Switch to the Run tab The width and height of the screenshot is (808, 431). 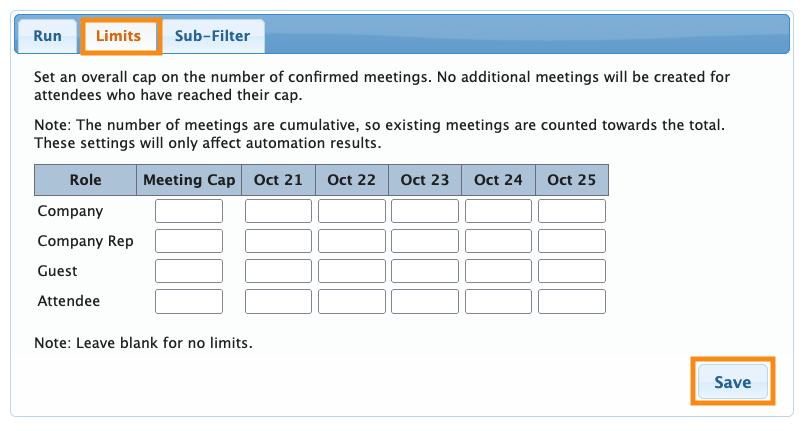(47, 37)
